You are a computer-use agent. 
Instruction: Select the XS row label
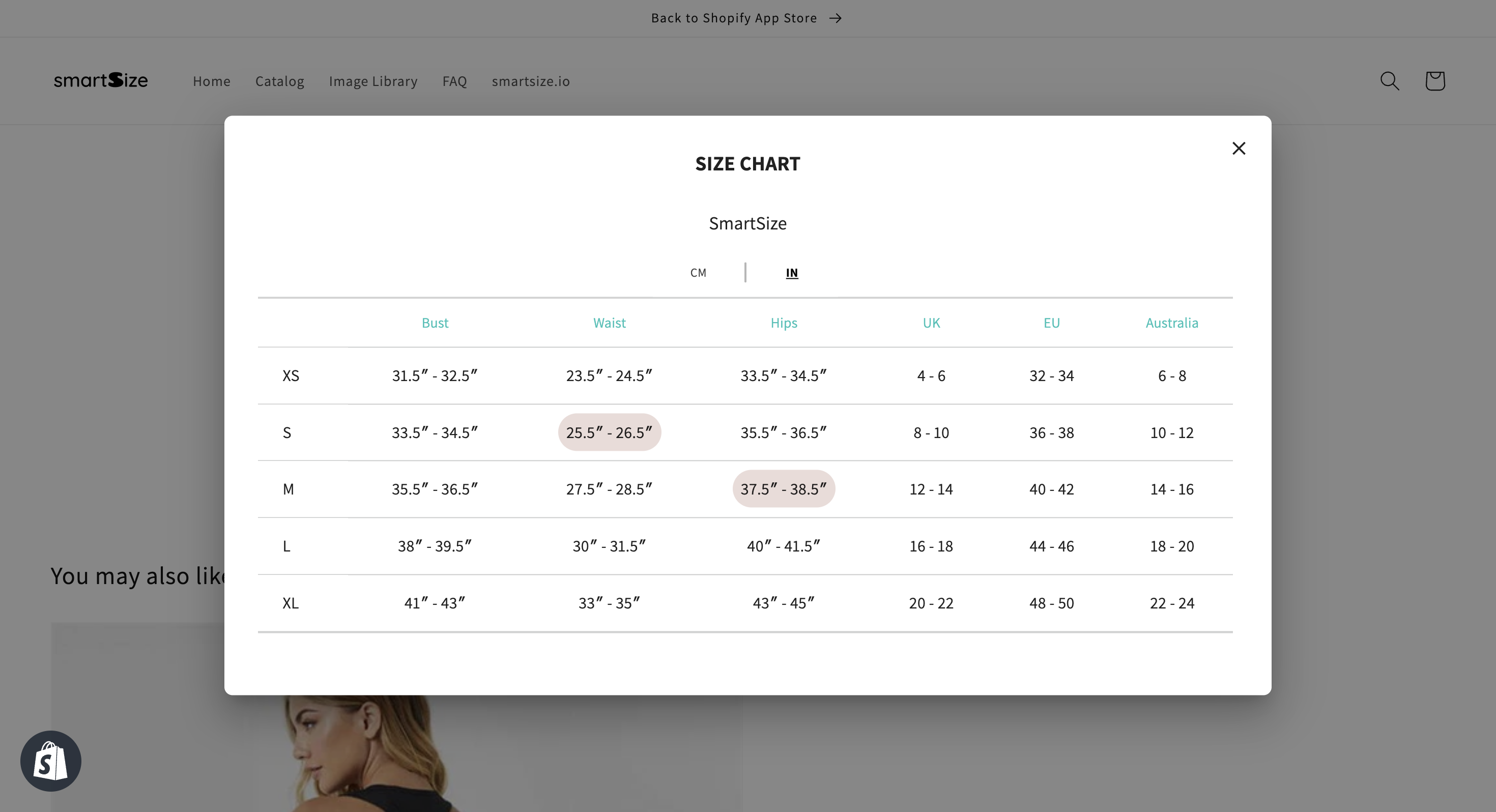pyautogui.click(x=291, y=376)
